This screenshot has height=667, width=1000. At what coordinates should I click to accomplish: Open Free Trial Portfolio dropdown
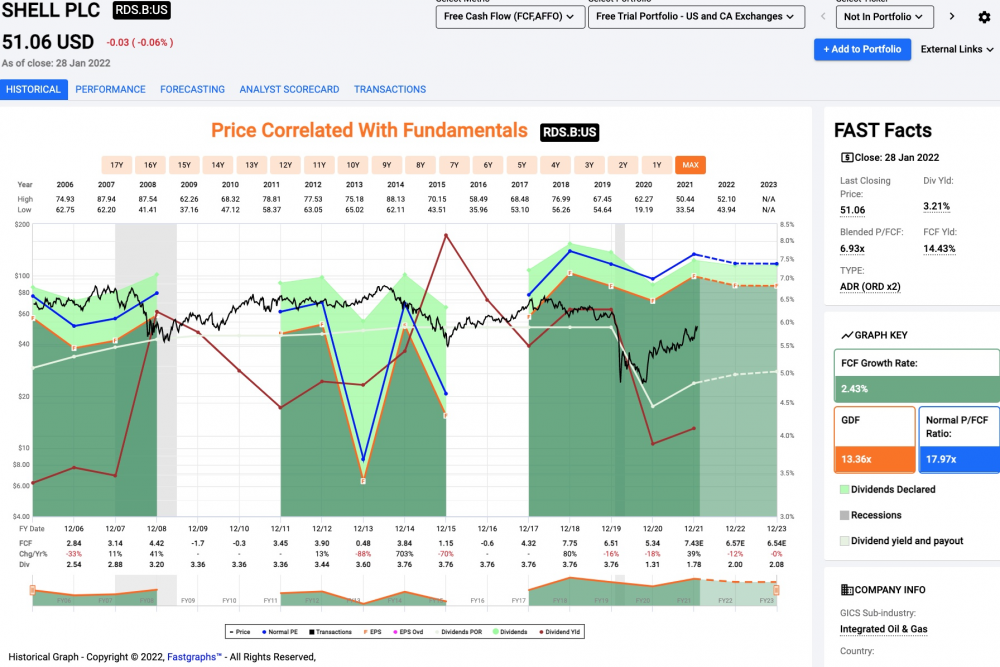coord(696,17)
